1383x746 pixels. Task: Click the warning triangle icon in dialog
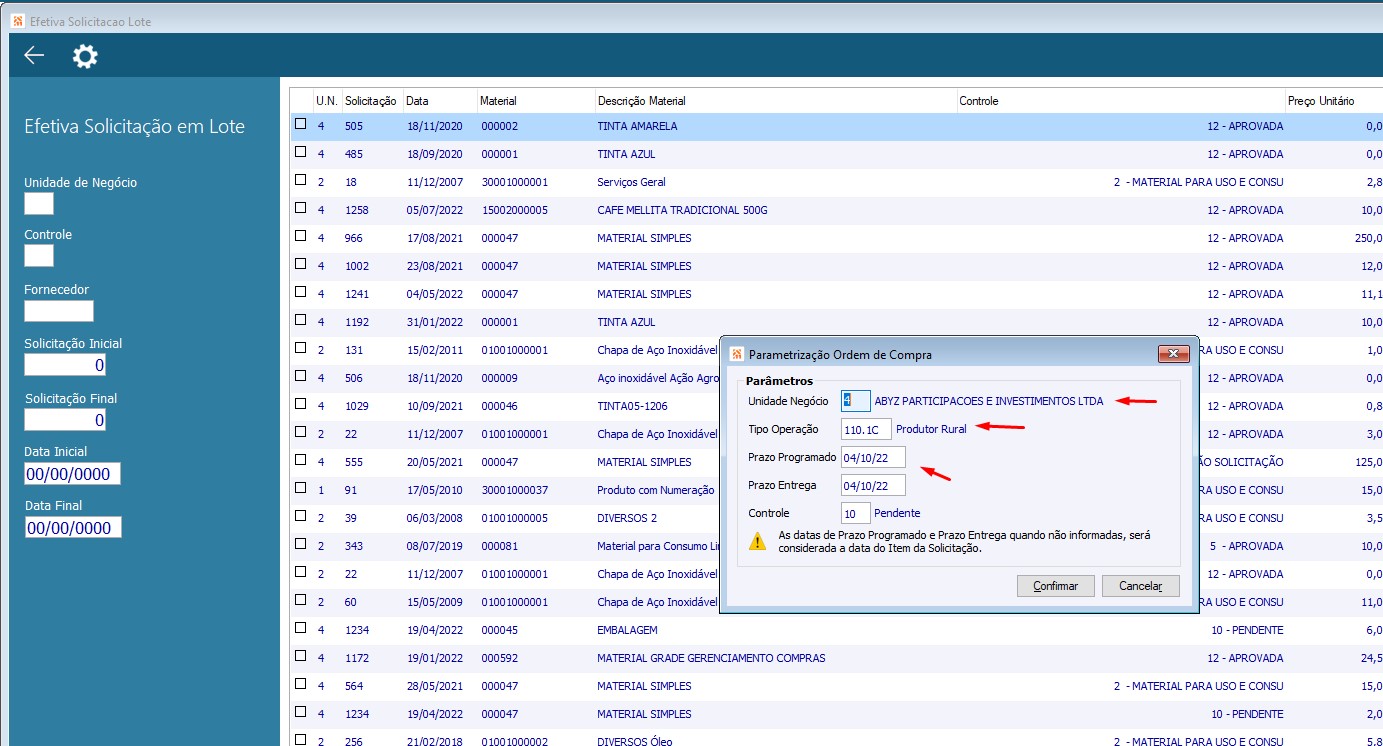click(758, 541)
